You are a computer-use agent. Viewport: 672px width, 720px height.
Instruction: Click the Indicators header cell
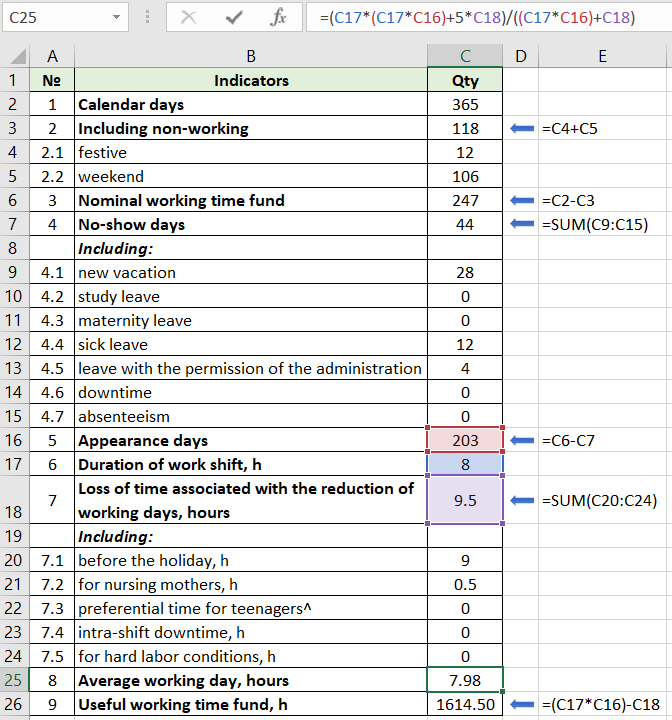pos(251,80)
